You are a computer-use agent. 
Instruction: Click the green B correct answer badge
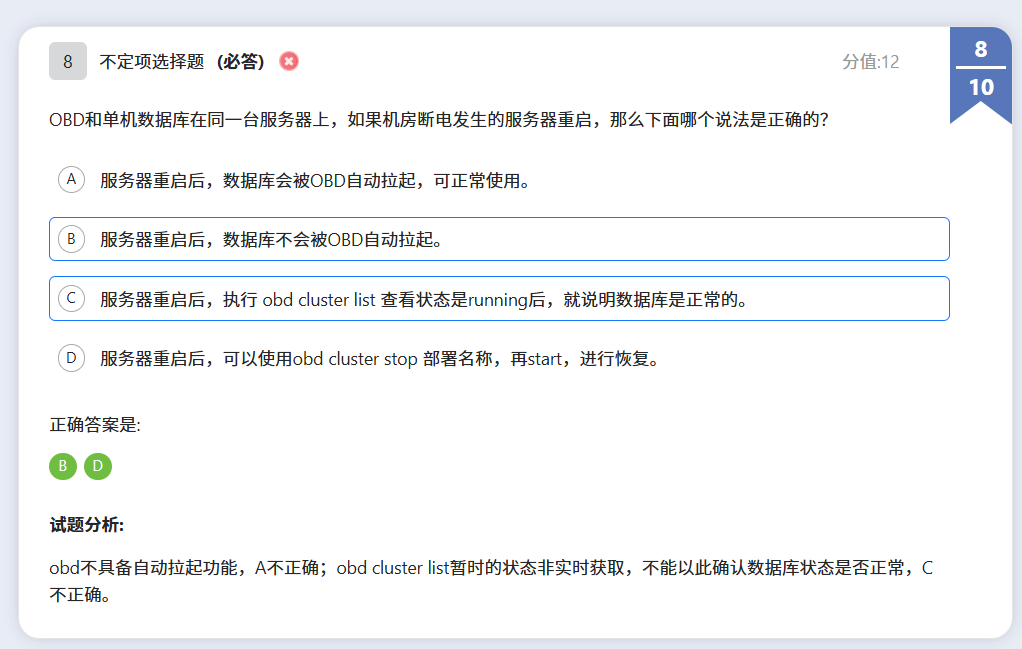(x=62, y=466)
